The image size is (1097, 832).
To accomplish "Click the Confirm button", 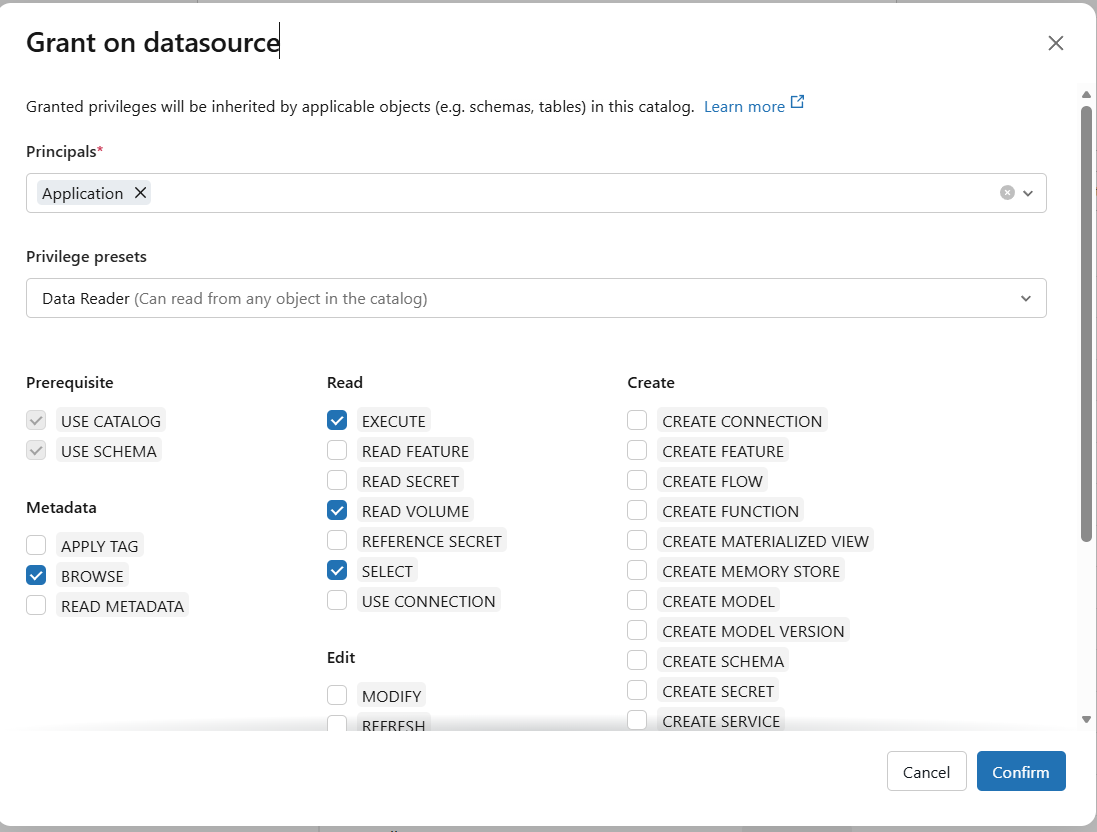I will pyautogui.click(x=1021, y=771).
